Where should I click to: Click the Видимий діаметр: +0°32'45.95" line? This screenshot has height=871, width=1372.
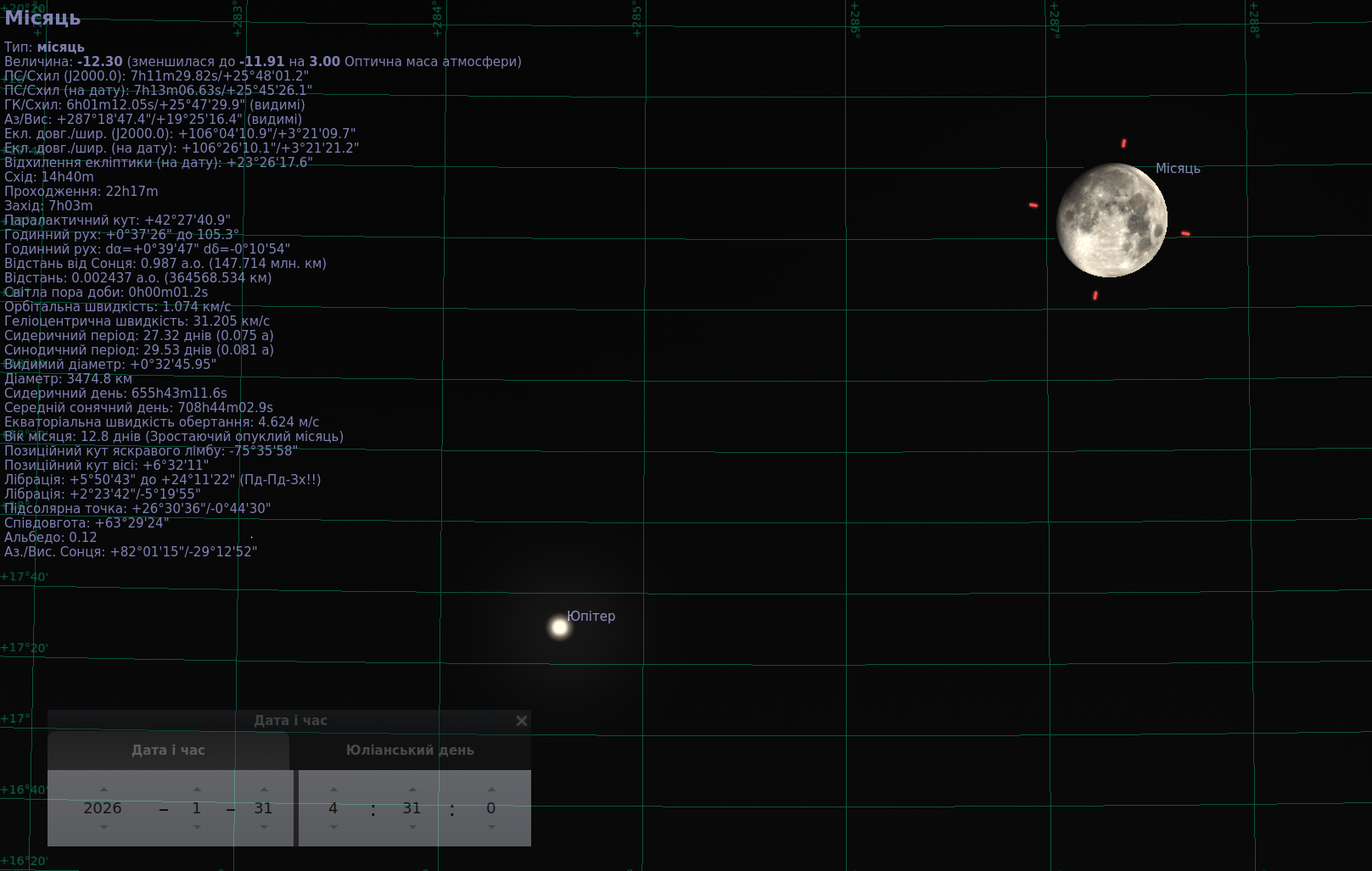[x=110, y=365]
